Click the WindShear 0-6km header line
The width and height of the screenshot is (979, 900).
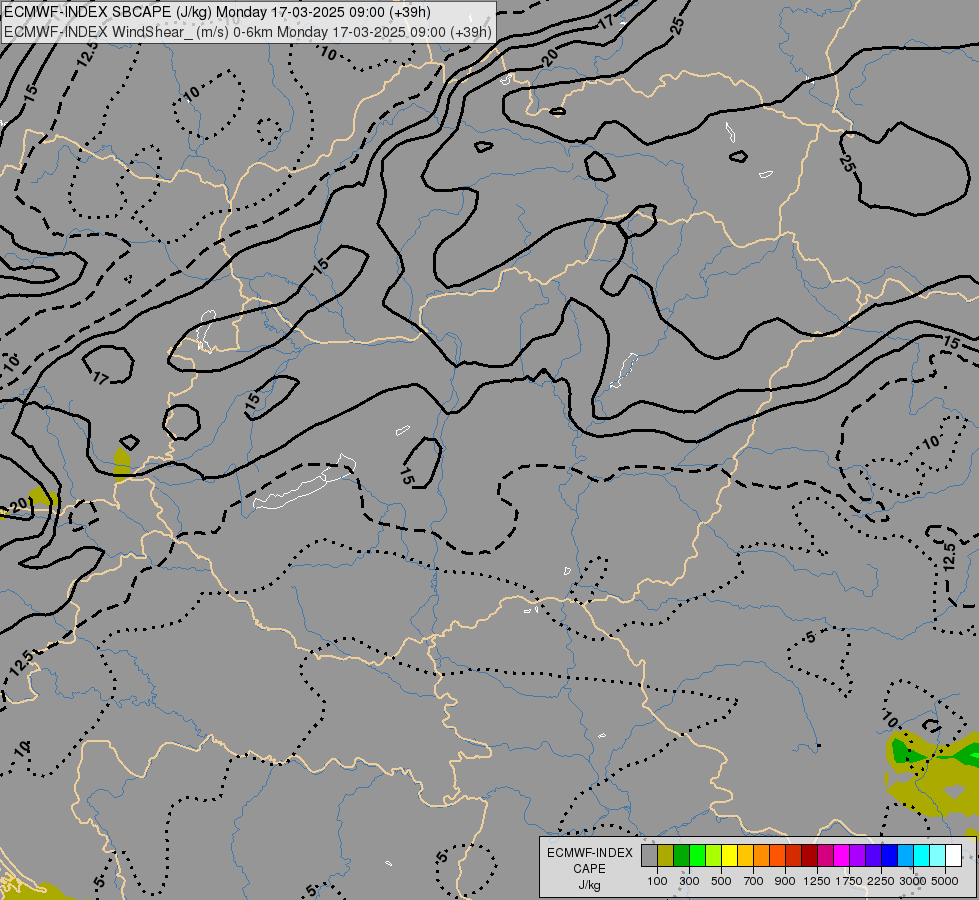pos(247,32)
